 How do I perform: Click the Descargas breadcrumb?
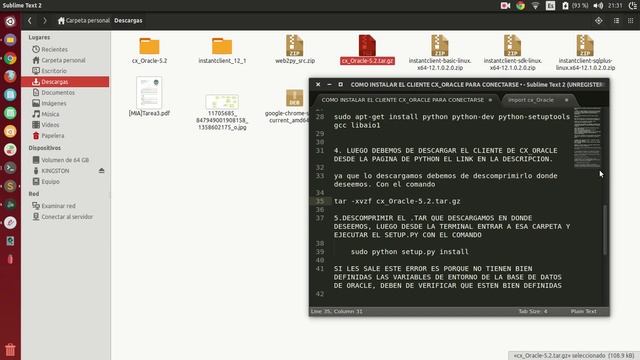pyautogui.click(x=128, y=20)
